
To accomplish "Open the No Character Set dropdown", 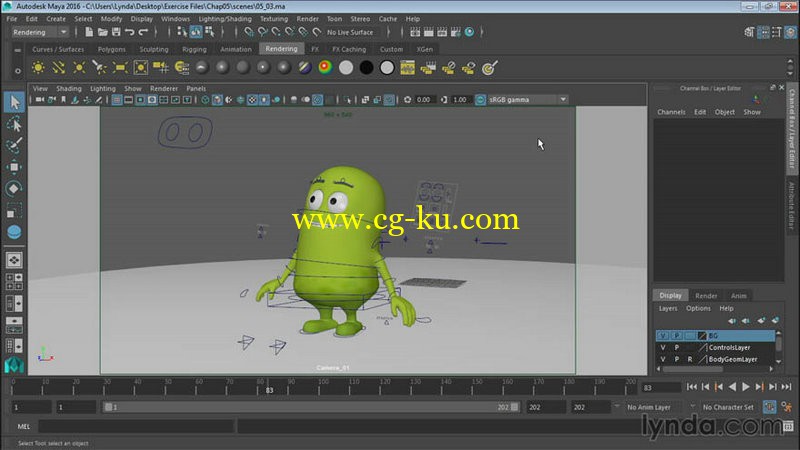I will pos(729,407).
